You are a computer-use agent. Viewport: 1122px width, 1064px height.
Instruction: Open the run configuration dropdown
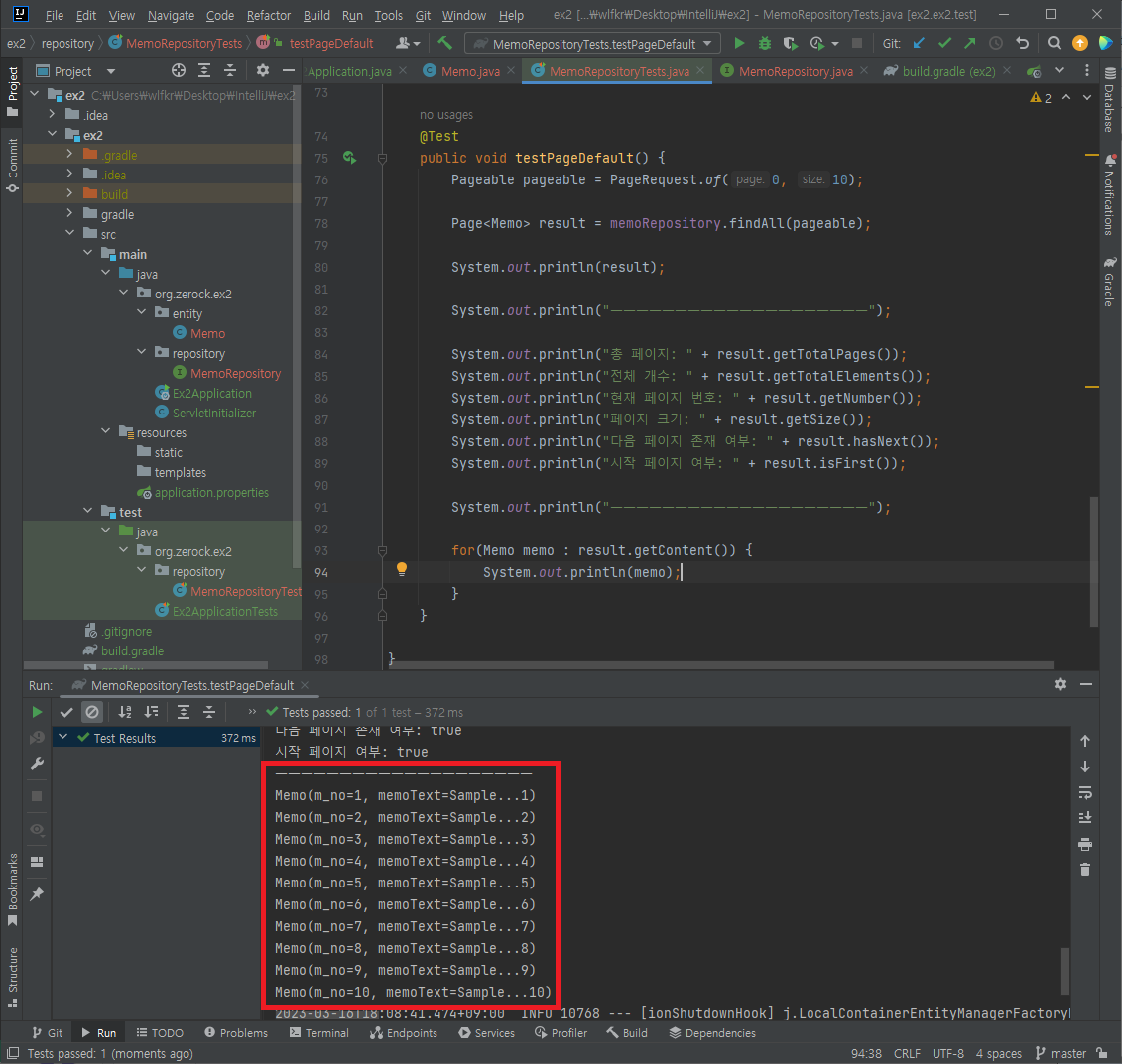click(x=591, y=44)
